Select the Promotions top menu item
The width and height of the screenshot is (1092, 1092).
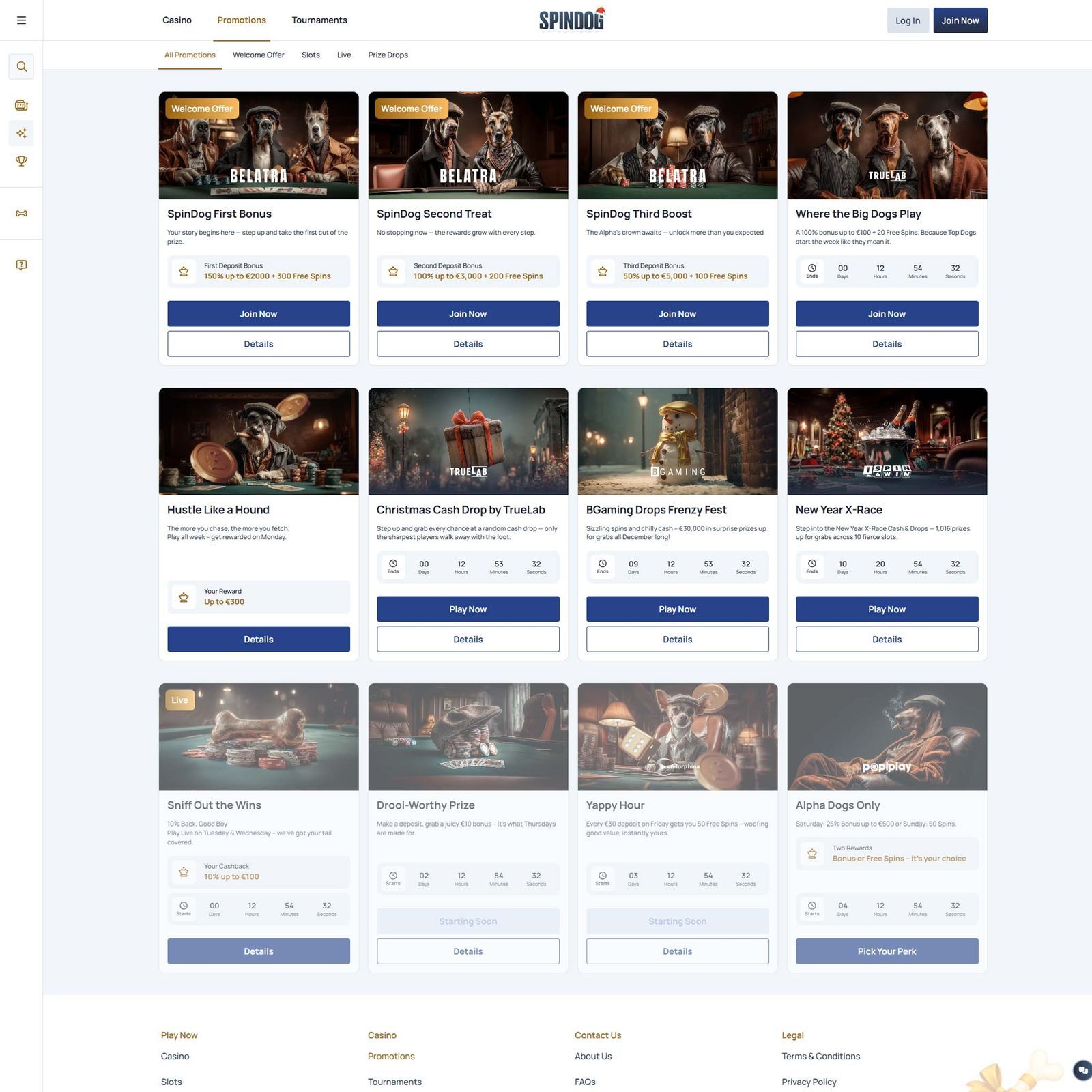242,20
